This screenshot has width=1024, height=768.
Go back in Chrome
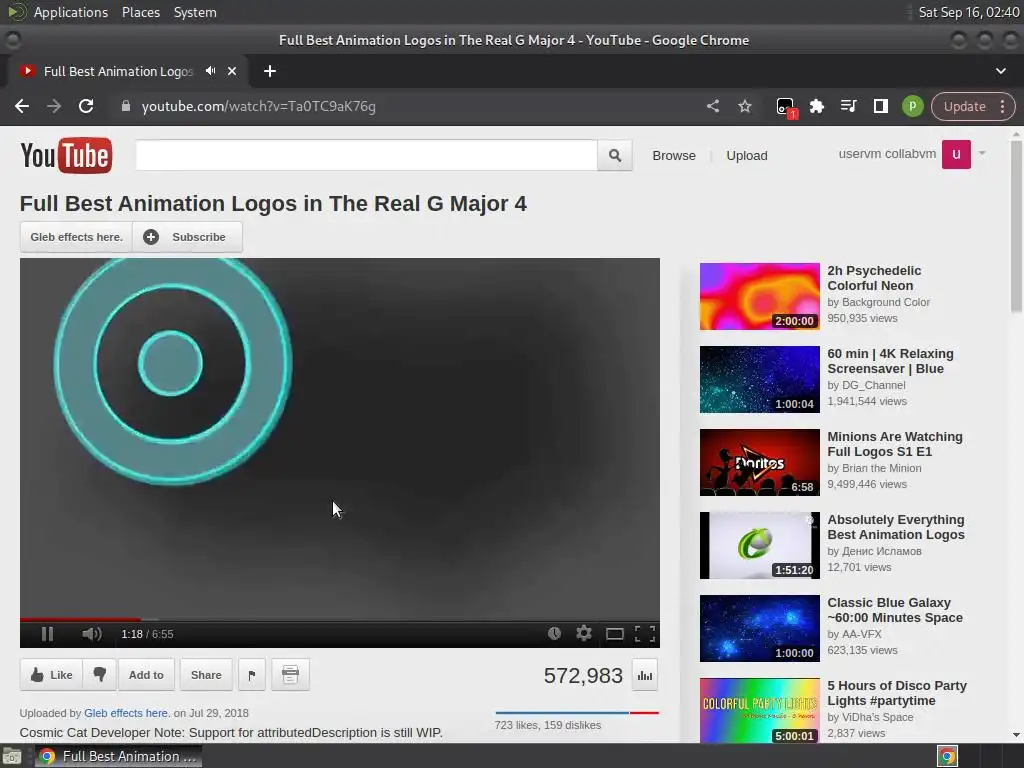(x=22, y=106)
